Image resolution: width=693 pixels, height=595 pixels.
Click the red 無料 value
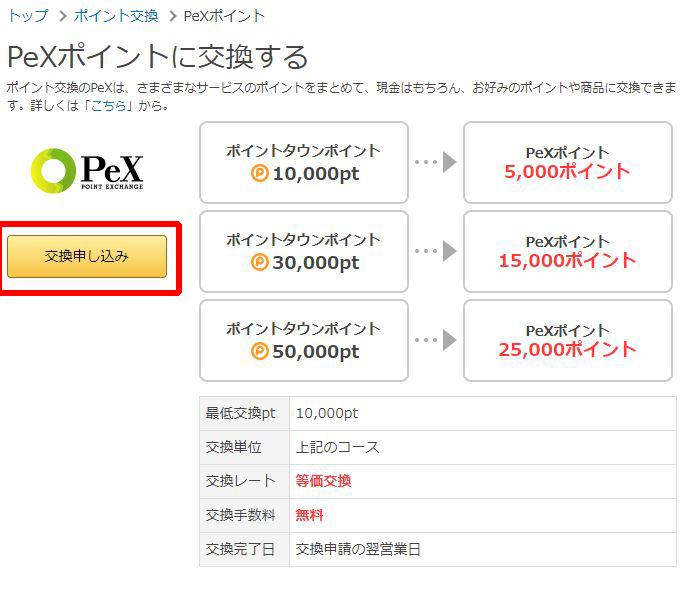[309, 515]
